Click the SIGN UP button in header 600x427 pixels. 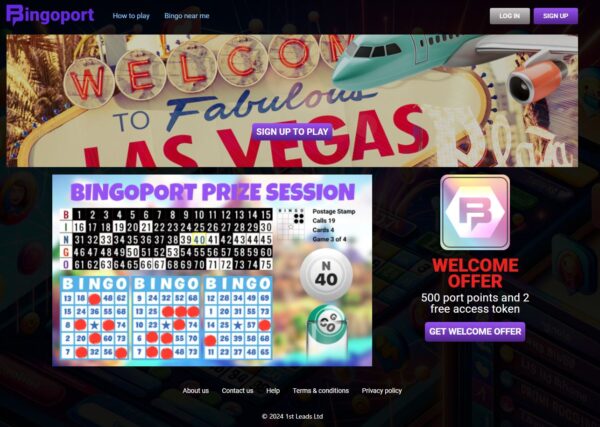click(x=556, y=16)
